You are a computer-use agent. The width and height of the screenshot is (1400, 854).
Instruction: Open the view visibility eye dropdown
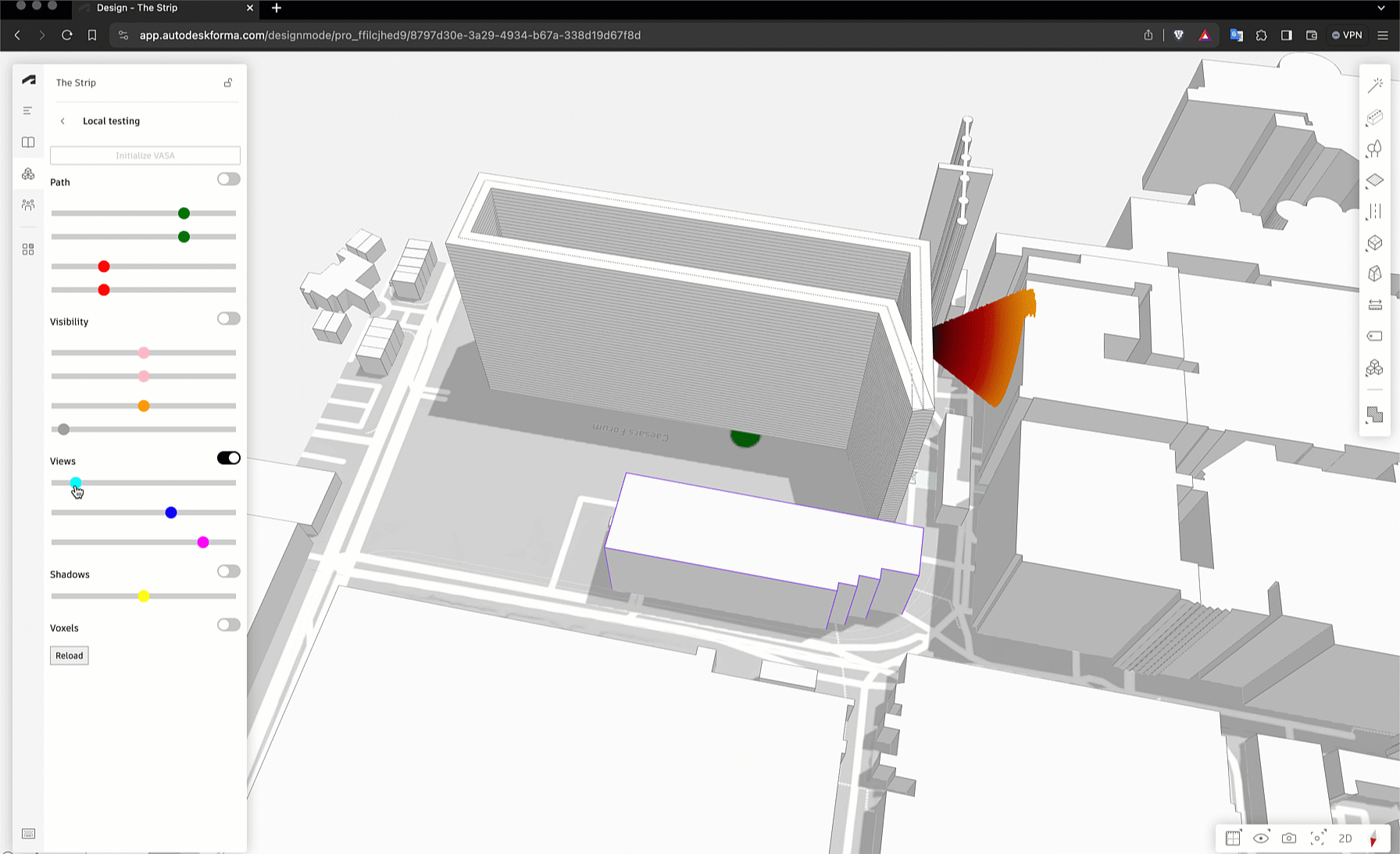click(1261, 838)
